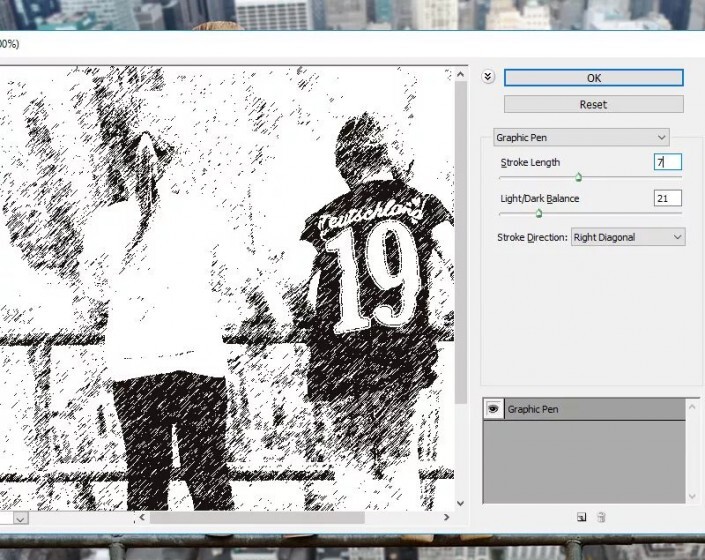705x560 pixels.
Task: Open the preview zoom level dropdown
Action: [x=19, y=518]
